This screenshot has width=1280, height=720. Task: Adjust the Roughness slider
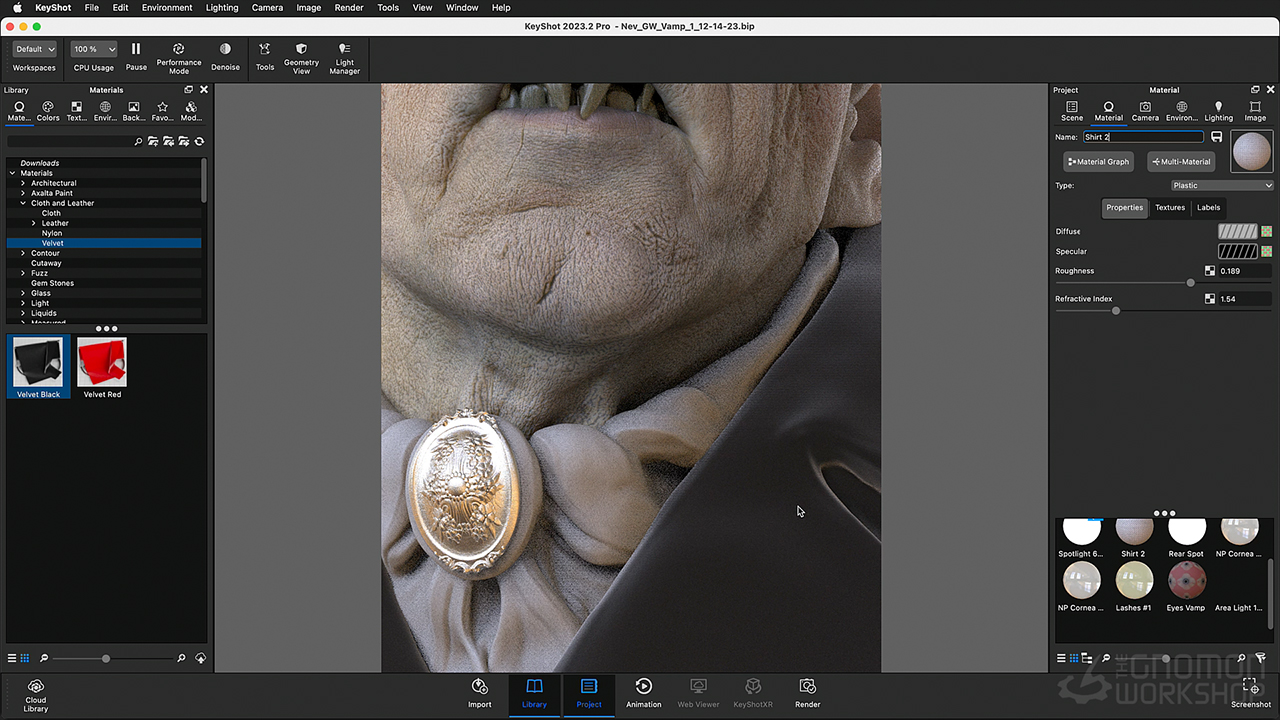[x=1190, y=283]
